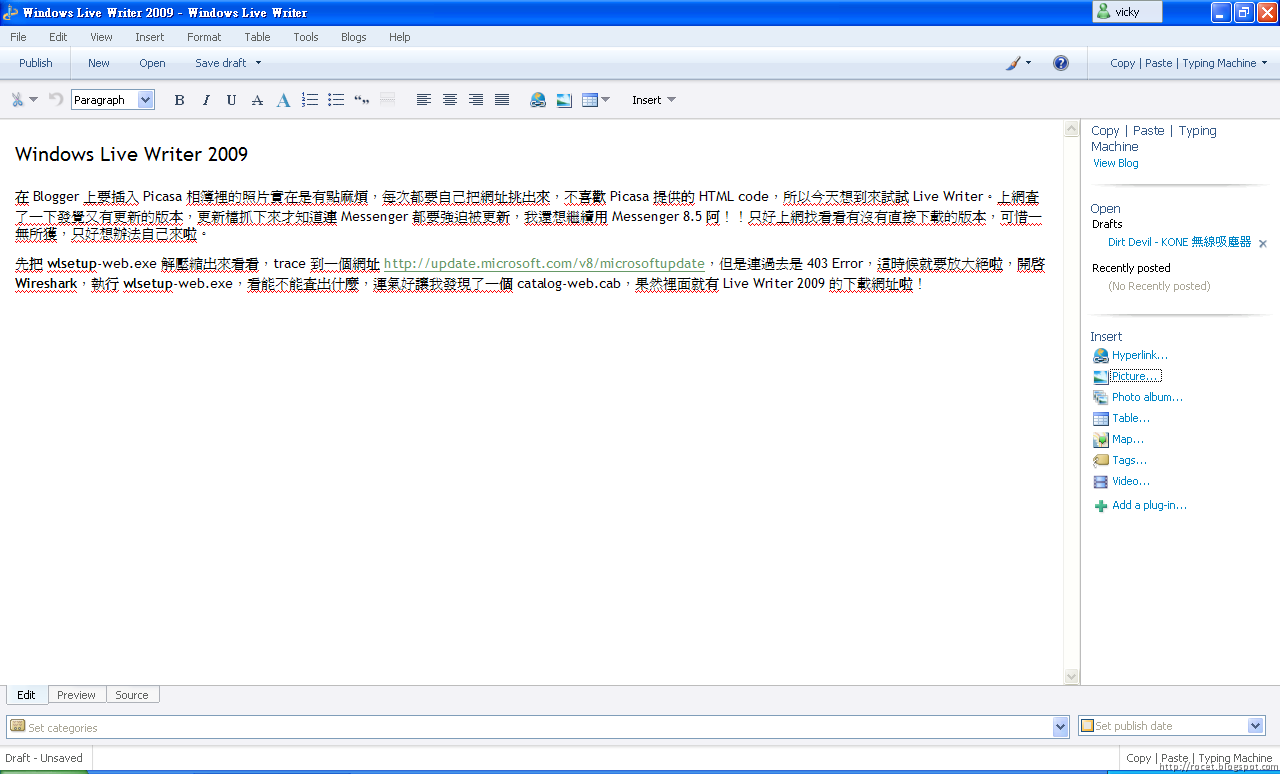The width and height of the screenshot is (1280, 774).
Task: Click the vicky user account badge
Action: [1127, 12]
